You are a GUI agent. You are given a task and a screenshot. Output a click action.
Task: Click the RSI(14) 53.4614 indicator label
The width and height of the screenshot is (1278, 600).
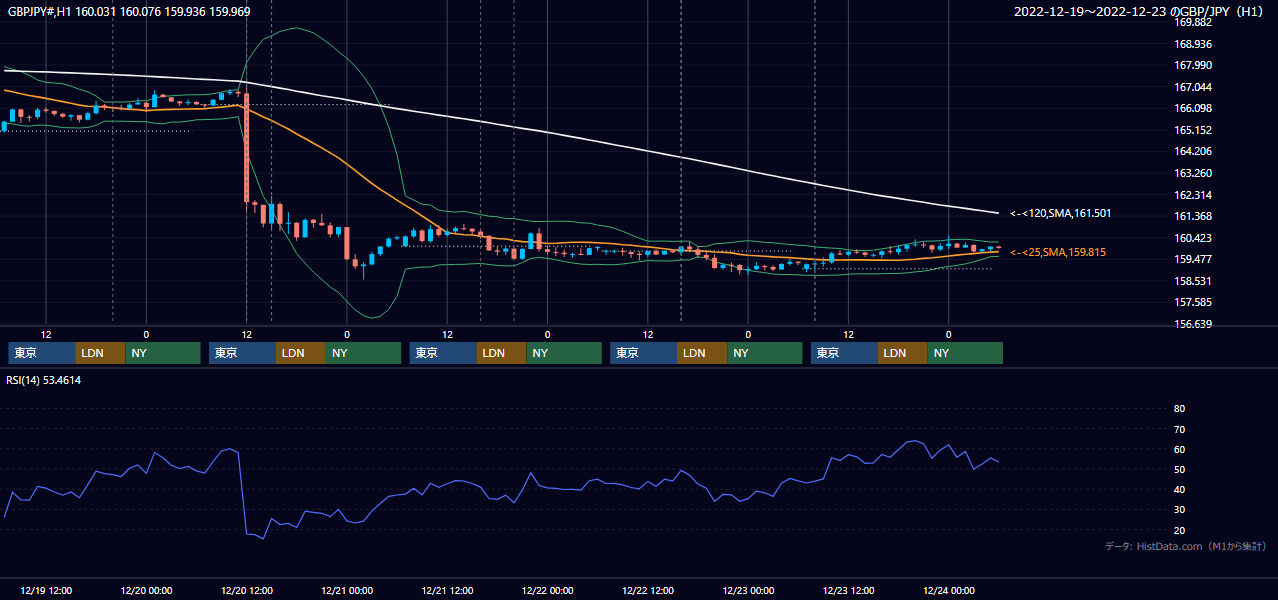pyautogui.click(x=44, y=380)
